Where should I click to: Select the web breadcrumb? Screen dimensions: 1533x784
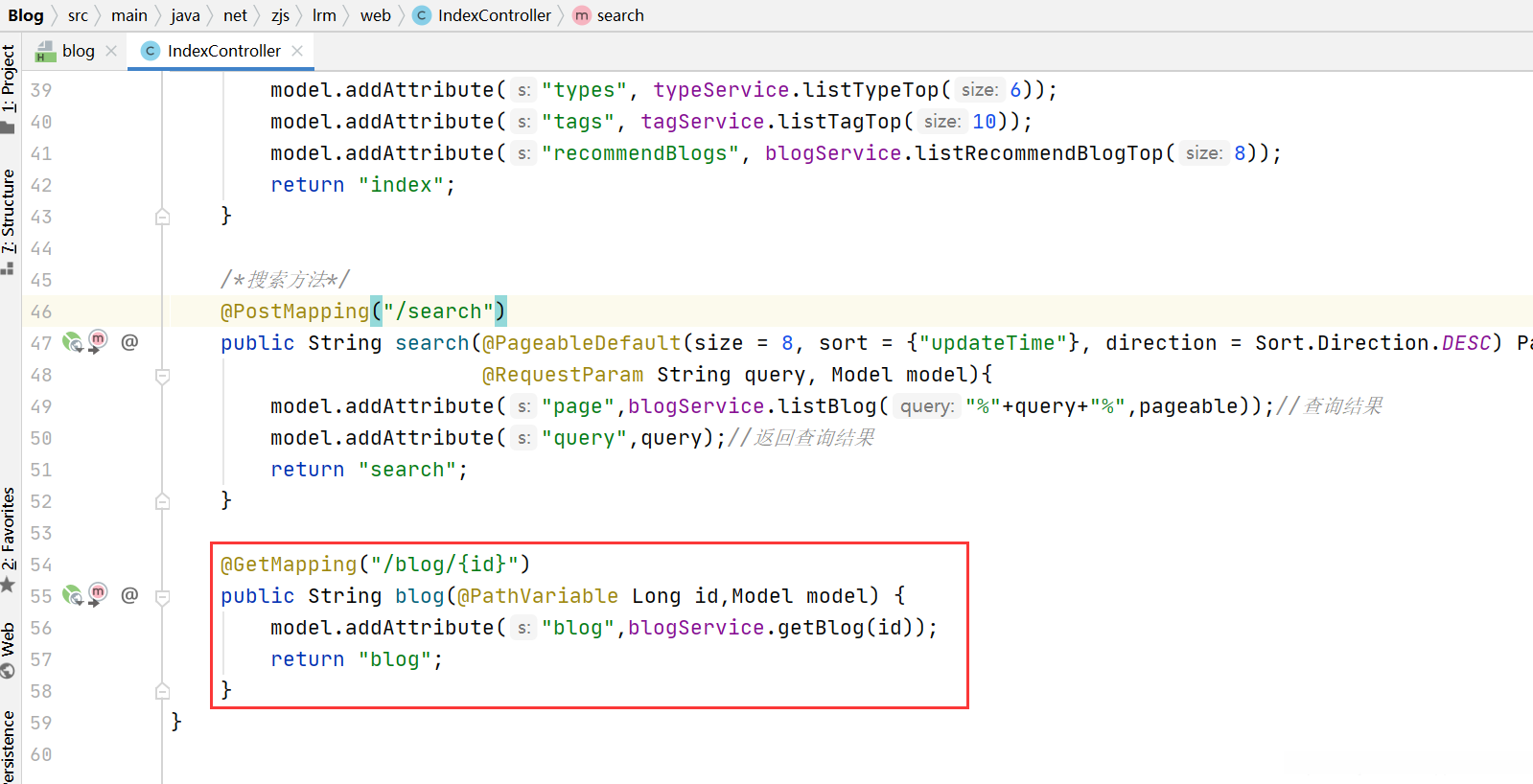coord(376,15)
